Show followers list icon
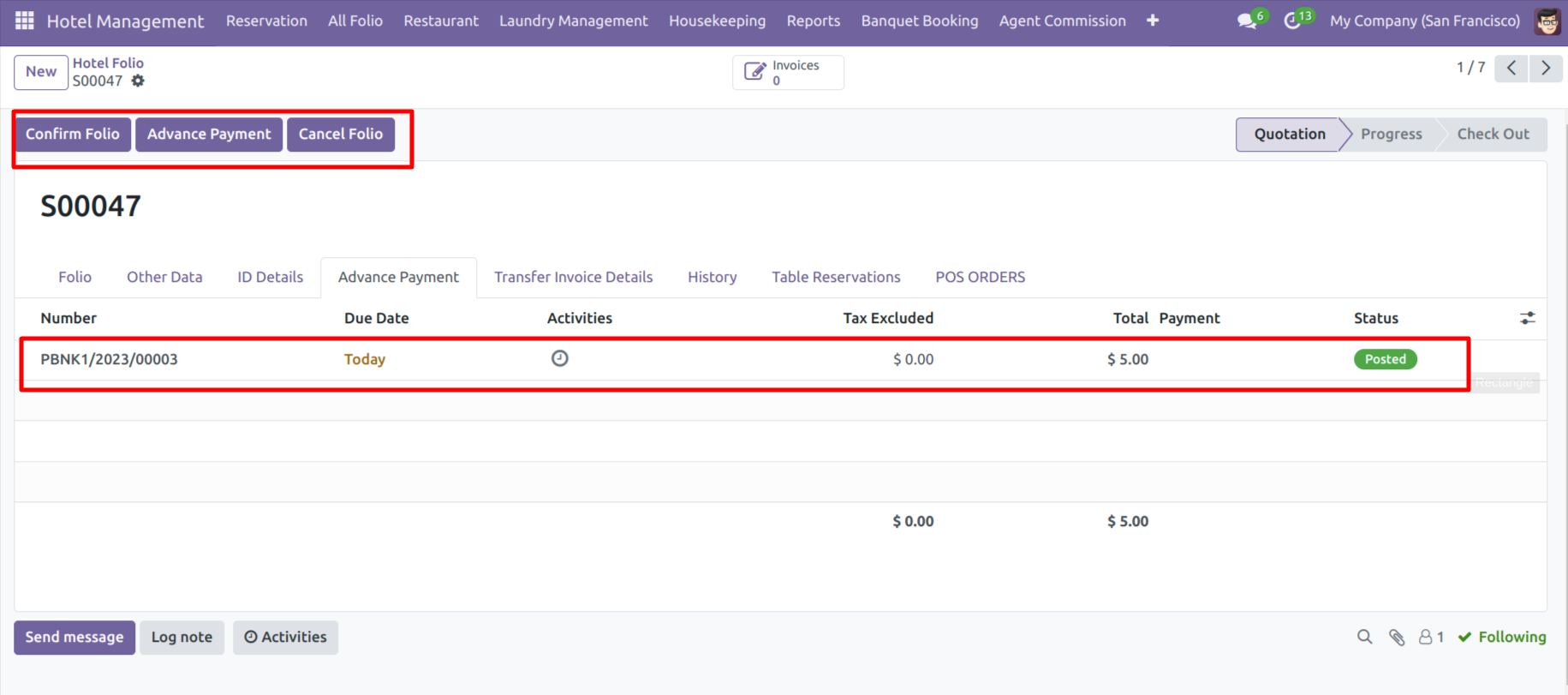Image resolution: width=1568 pixels, height=695 pixels. click(1430, 637)
